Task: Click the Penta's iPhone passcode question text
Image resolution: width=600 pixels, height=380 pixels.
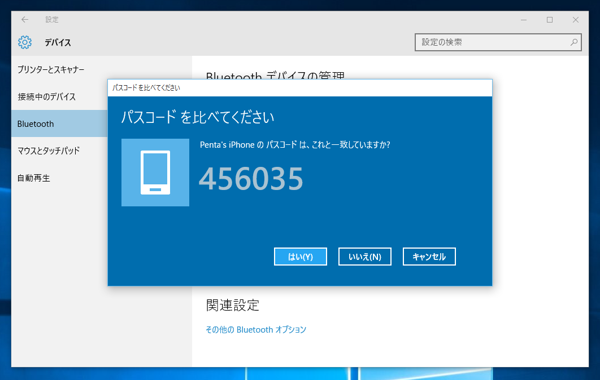Action: pos(295,145)
